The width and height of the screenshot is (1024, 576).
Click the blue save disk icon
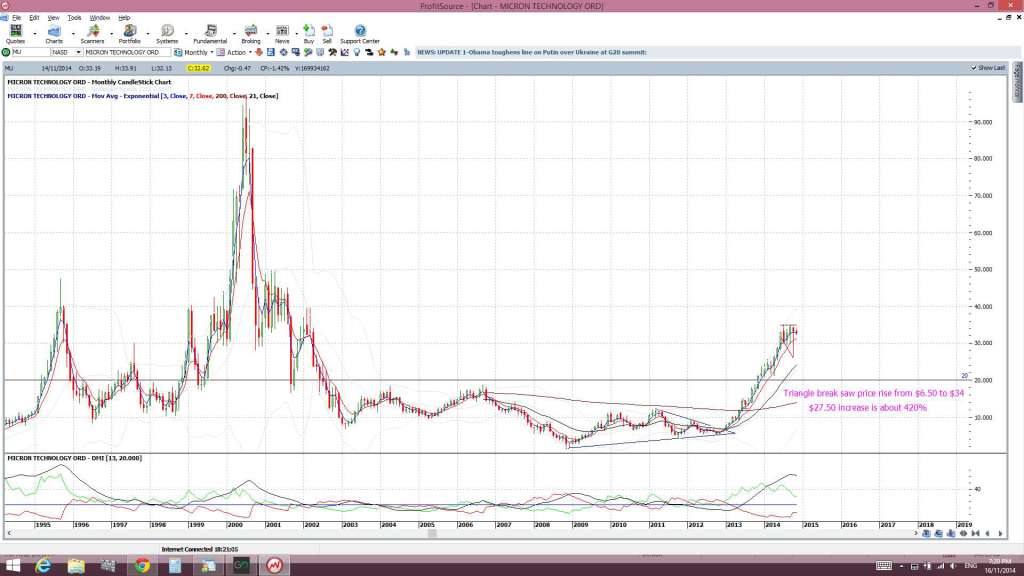(x=271, y=52)
